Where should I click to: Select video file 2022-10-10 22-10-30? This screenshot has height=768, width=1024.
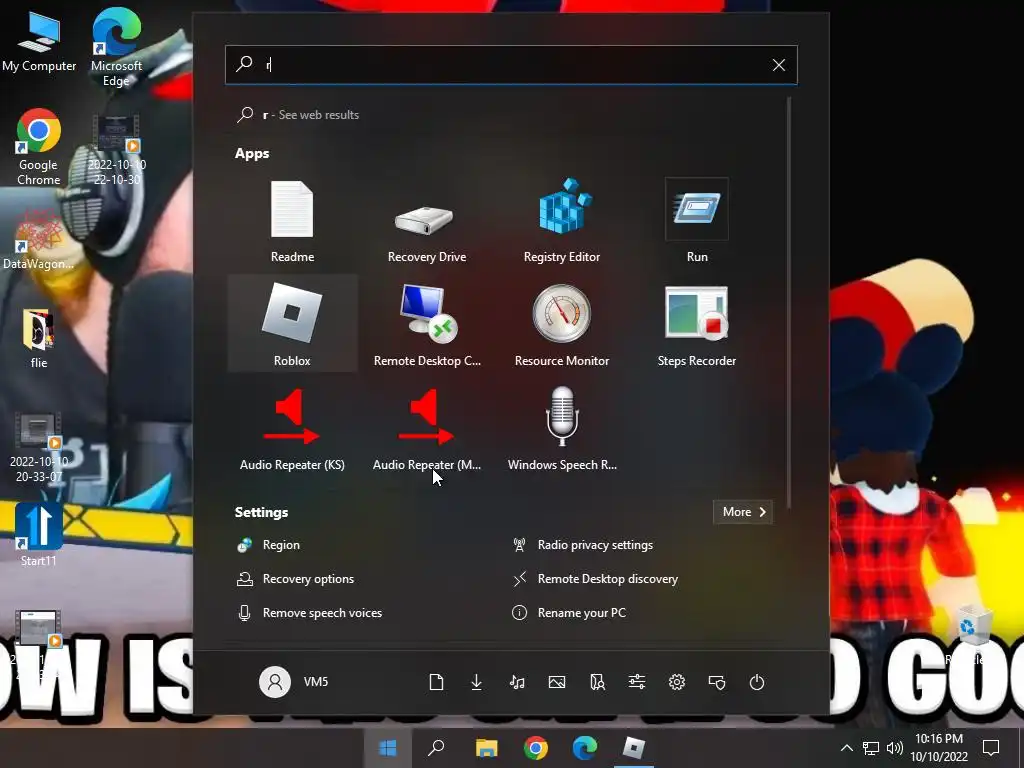pyautogui.click(x=116, y=150)
